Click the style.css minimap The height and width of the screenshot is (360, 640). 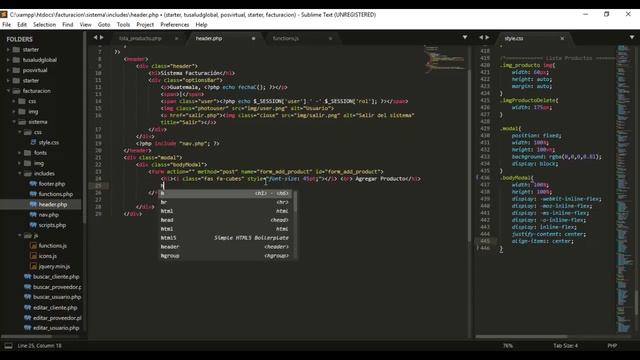[x=623, y=188]
